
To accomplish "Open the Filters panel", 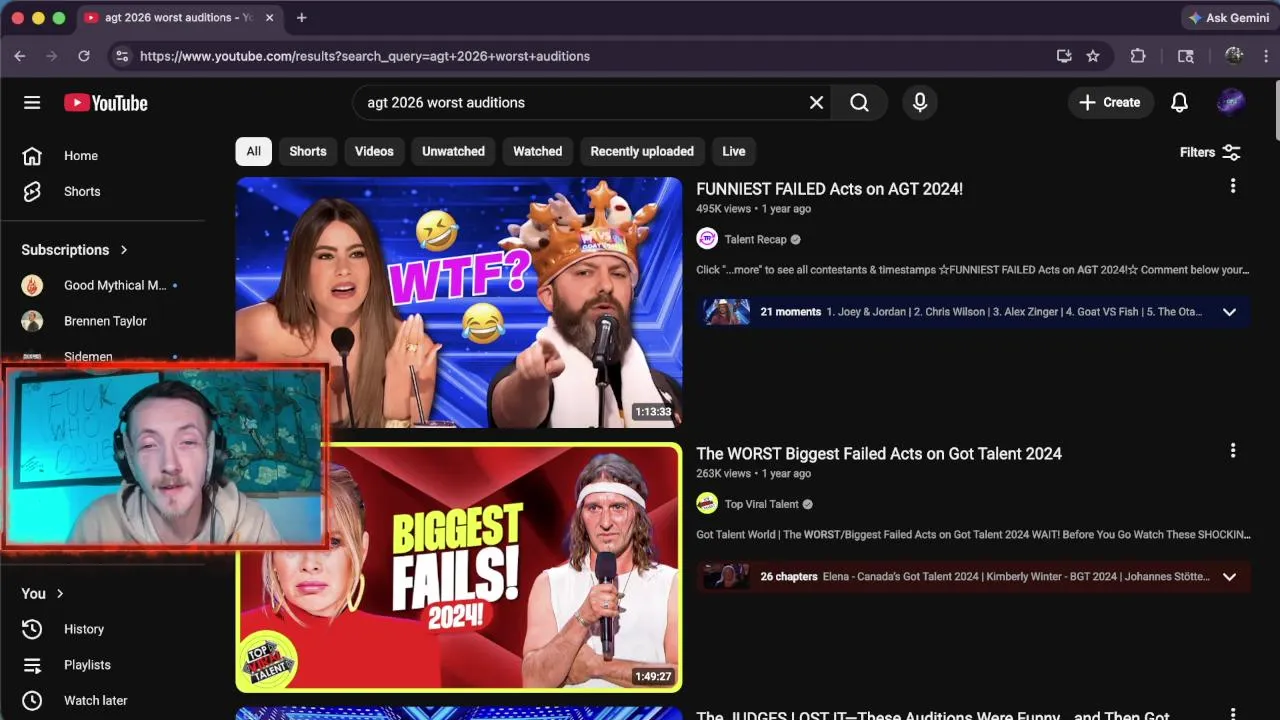I will click(x=1210, y=152).
